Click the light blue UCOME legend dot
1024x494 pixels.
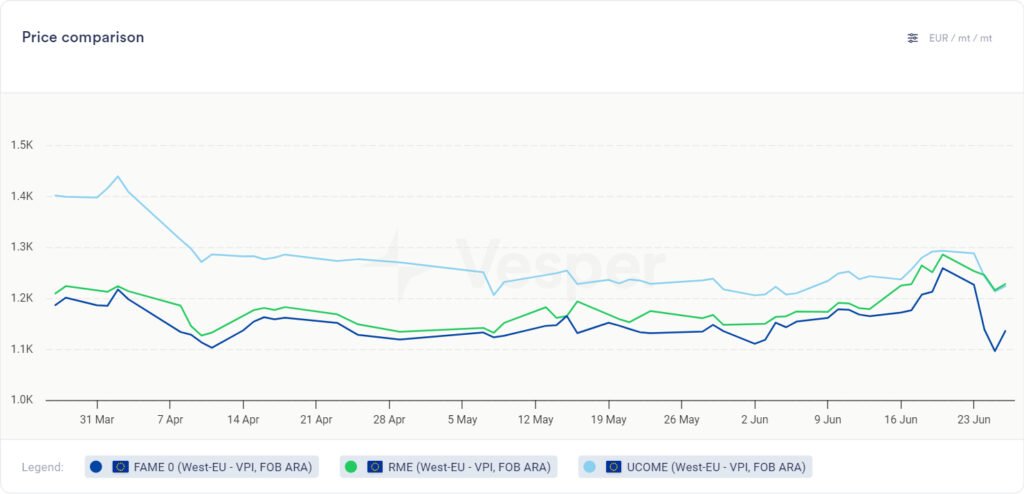click(590, 466)
